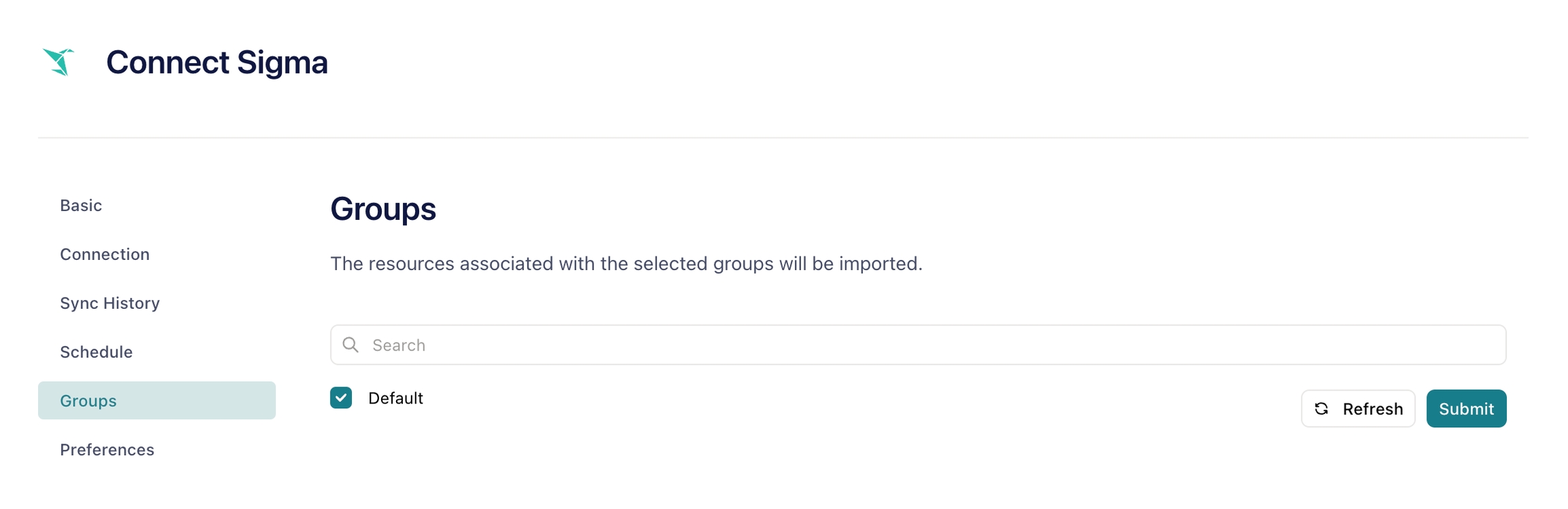Submit the selected groups

click(1466, 408)
